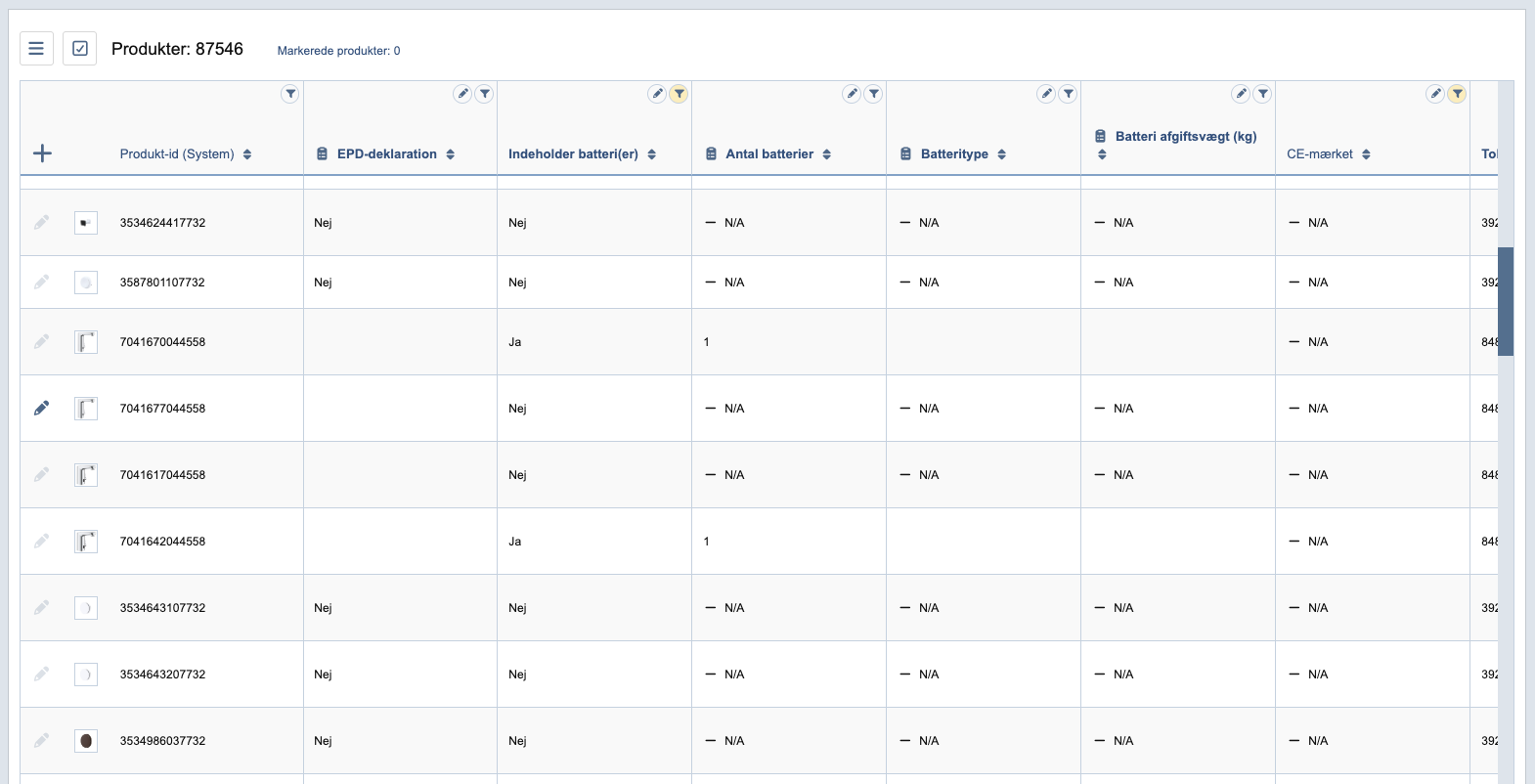Select product id 7041677044558 cell
This screenshot has width=1535, height=784.
pos(162,409)
